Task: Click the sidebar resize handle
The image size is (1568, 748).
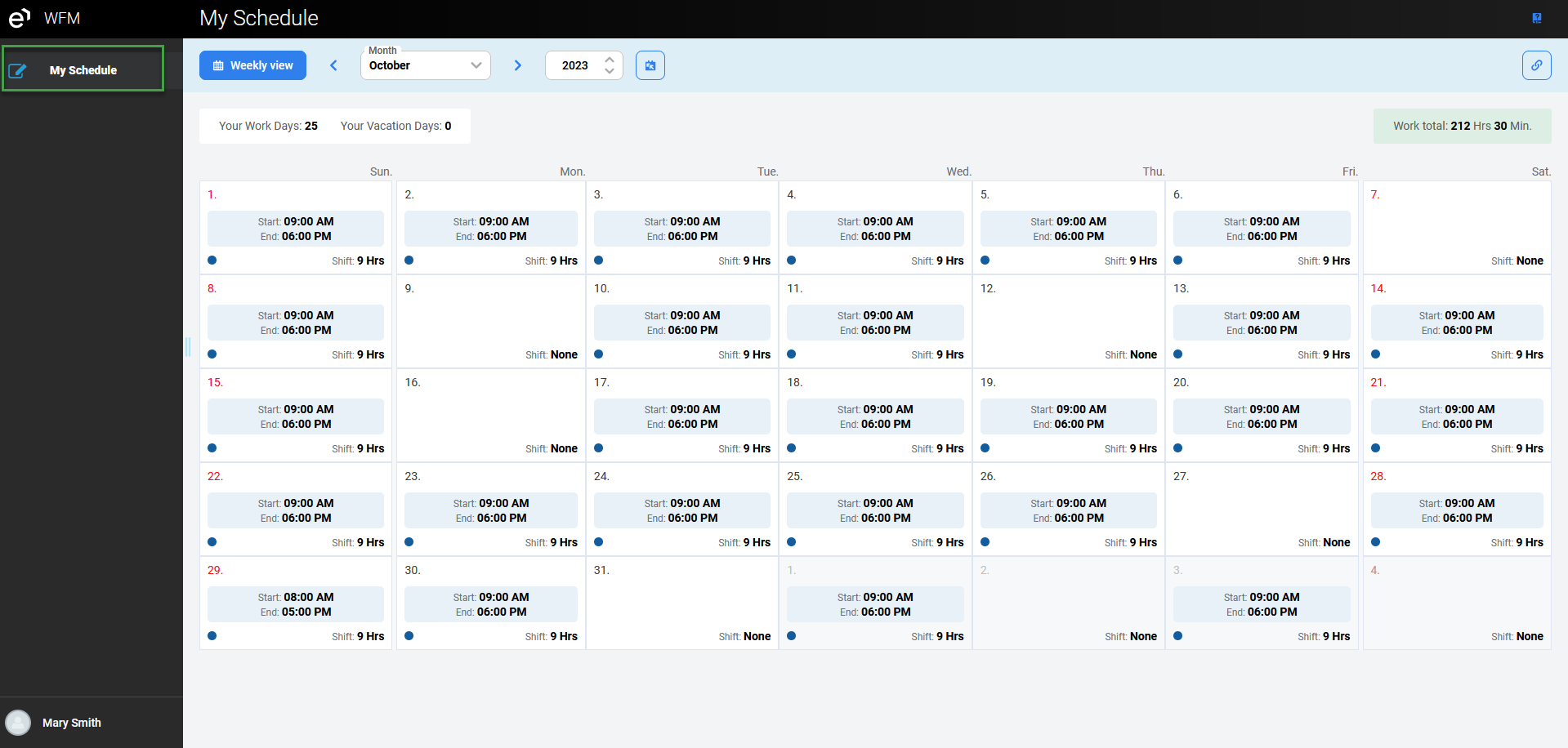Action: coord(188,347)
